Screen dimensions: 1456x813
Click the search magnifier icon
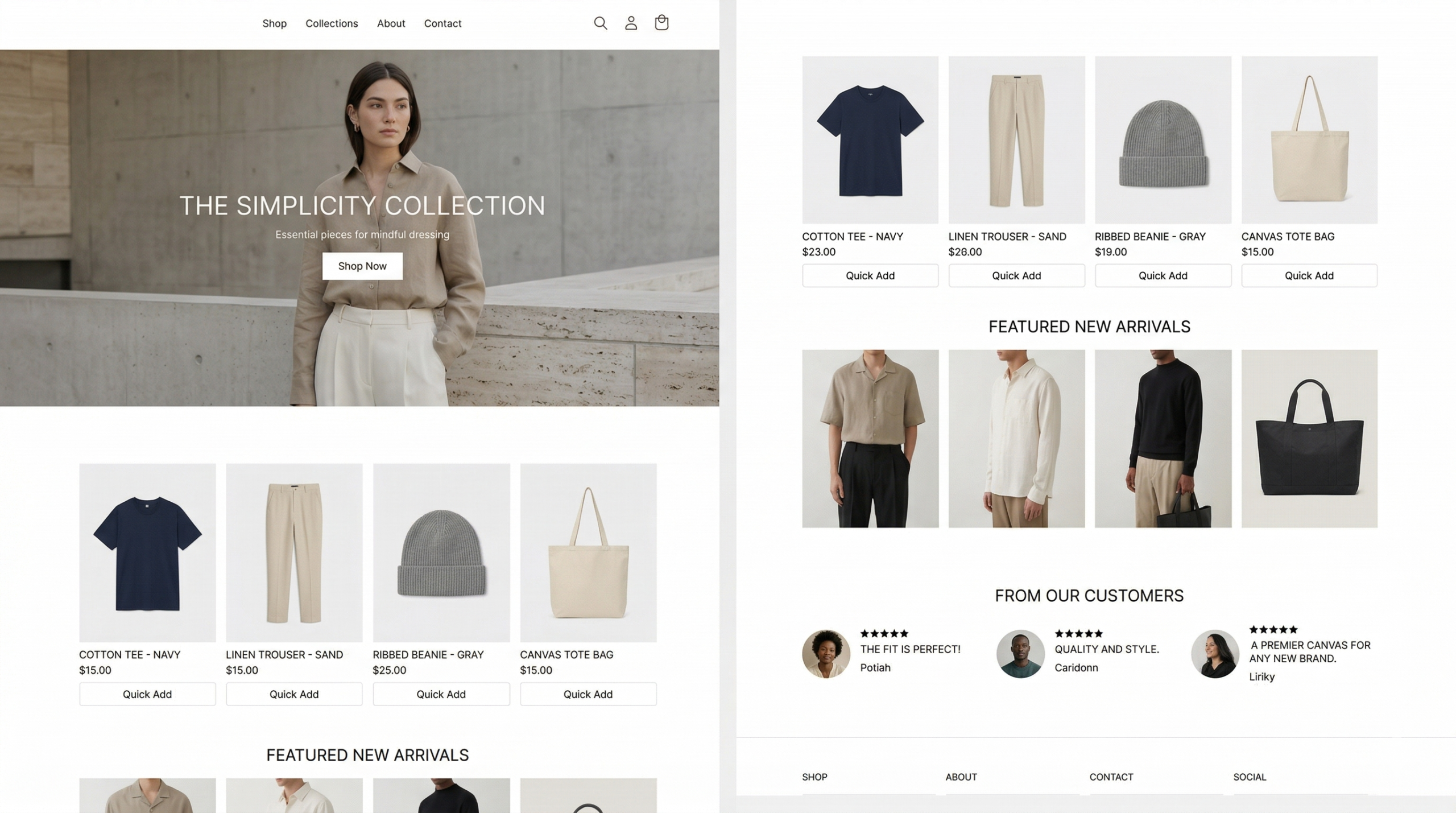pyautogui.click(x=600, y=23)
